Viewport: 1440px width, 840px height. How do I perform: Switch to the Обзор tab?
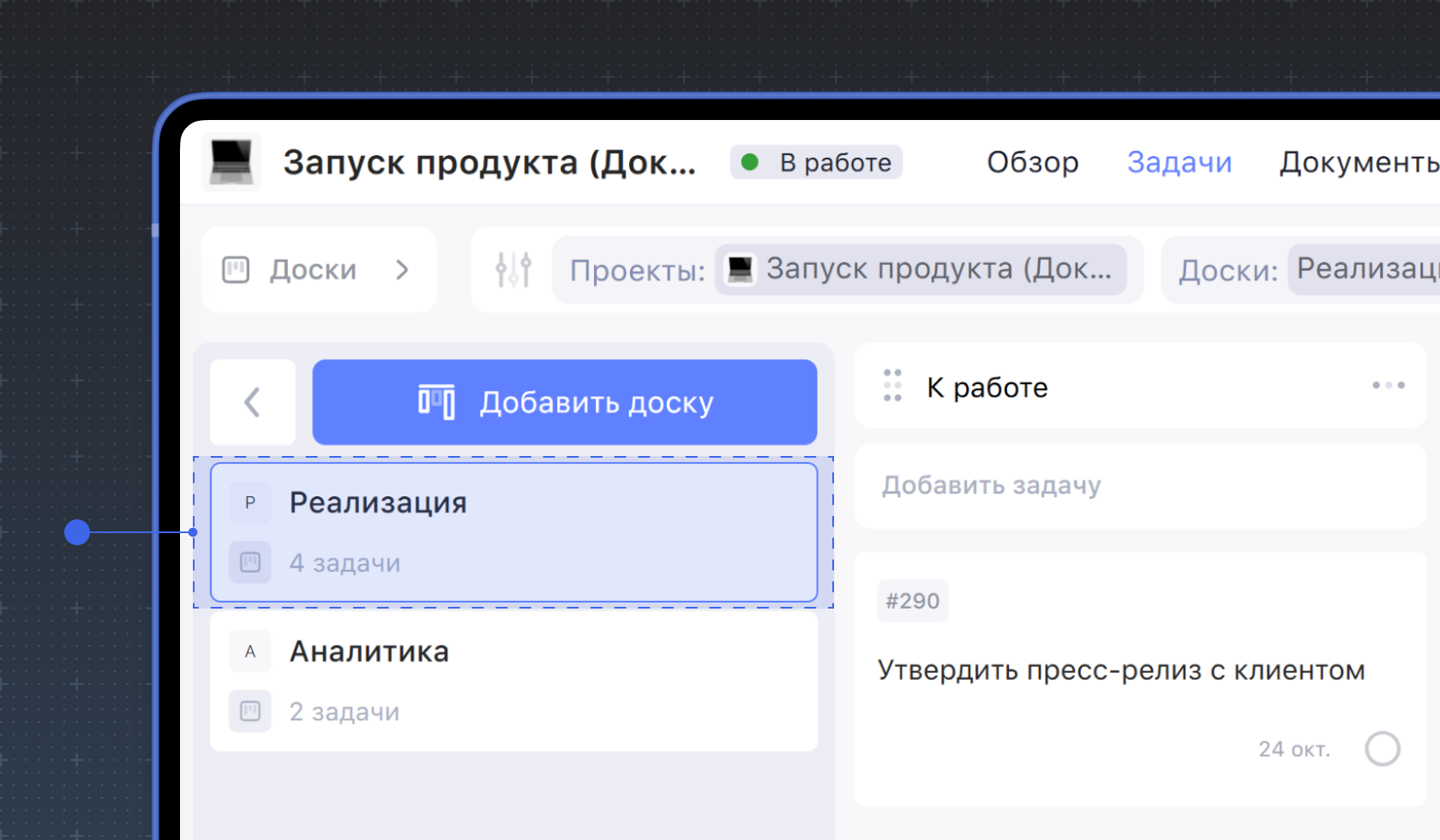tap(1032, 162)
